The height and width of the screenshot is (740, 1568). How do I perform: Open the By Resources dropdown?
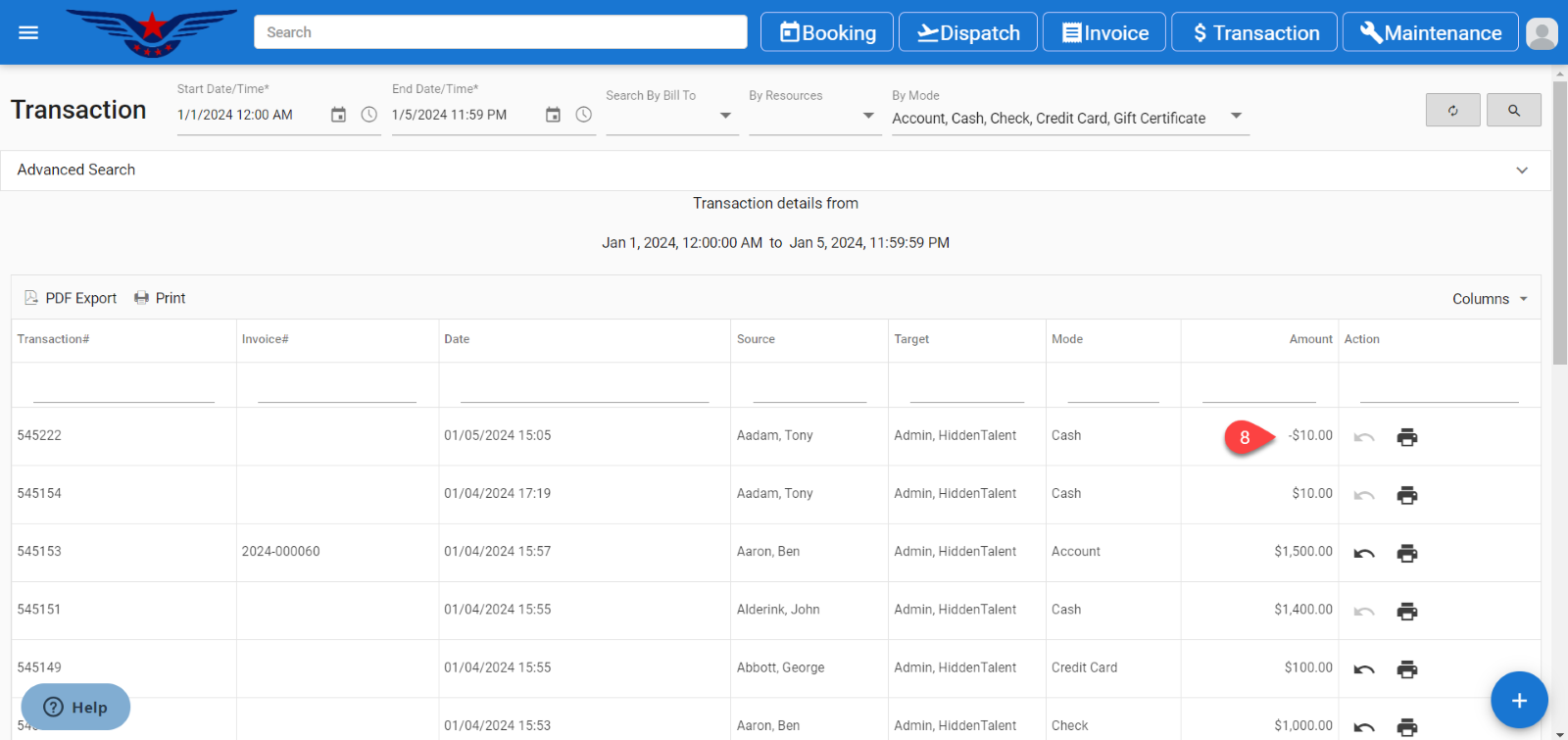pos(867,116)
